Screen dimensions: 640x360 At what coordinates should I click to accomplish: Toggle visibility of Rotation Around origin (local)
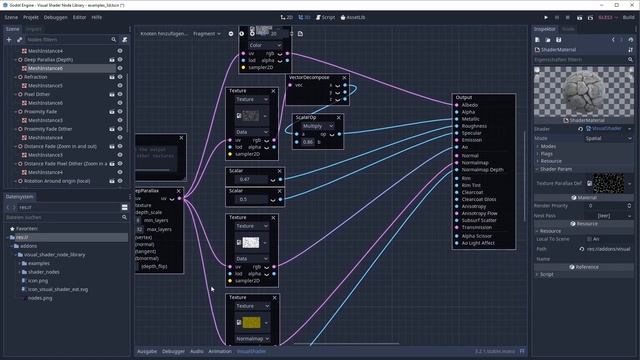[120, 181]
